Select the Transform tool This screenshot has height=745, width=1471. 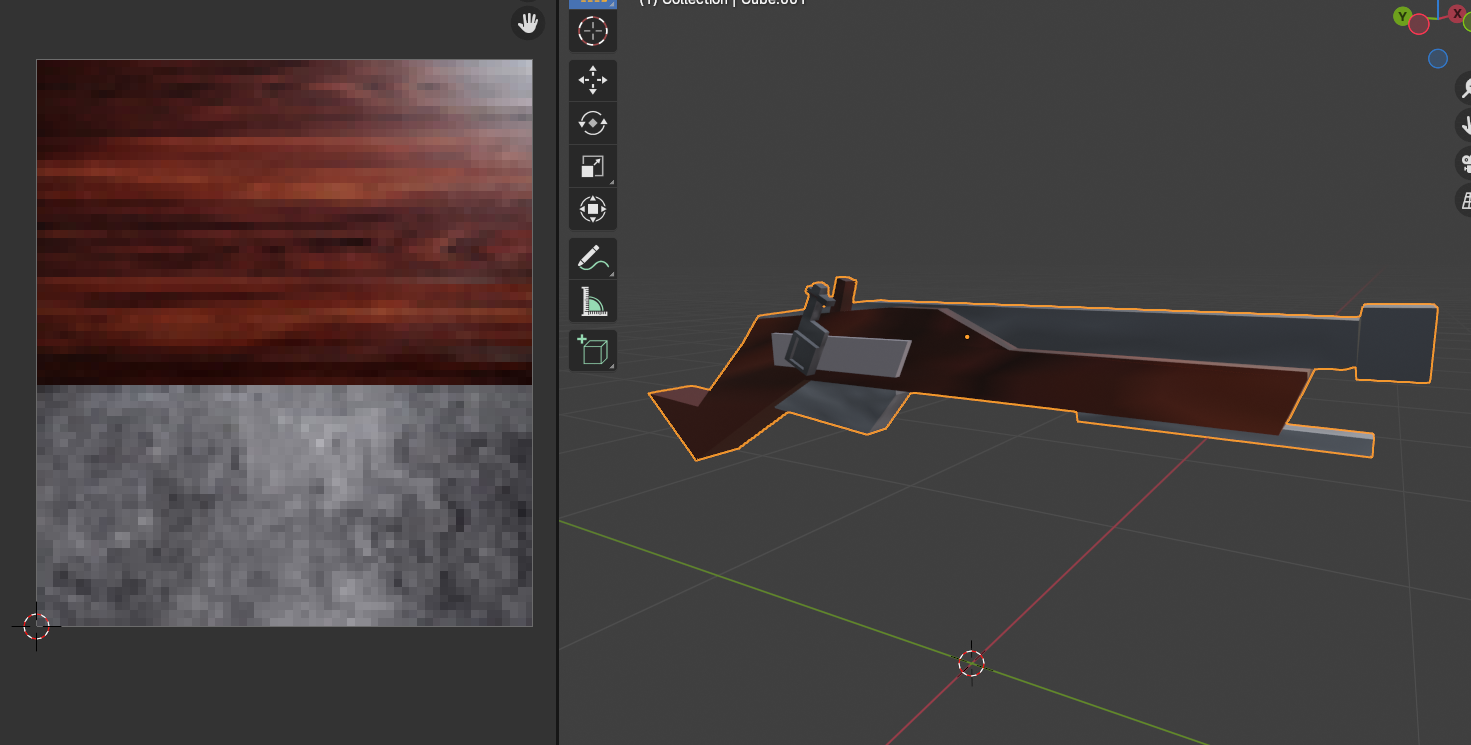click(593, 209)
